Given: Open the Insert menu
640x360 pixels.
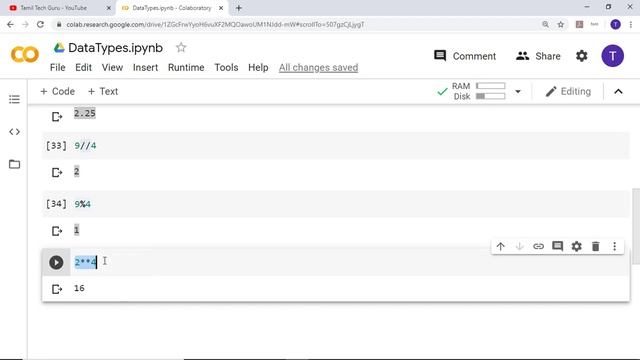Looking at the screenshot, I should click(x=145, y=67).
